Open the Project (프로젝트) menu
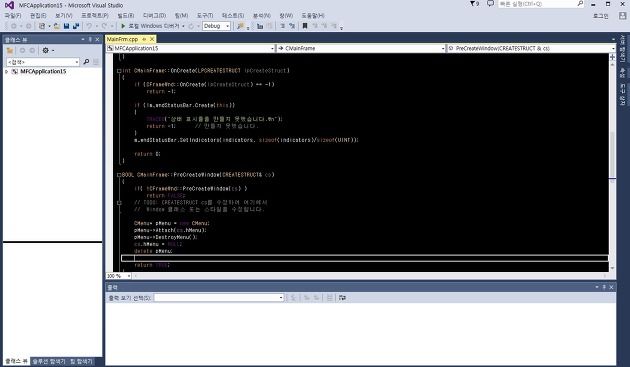The image size is (630, 367). coord(94,16)
